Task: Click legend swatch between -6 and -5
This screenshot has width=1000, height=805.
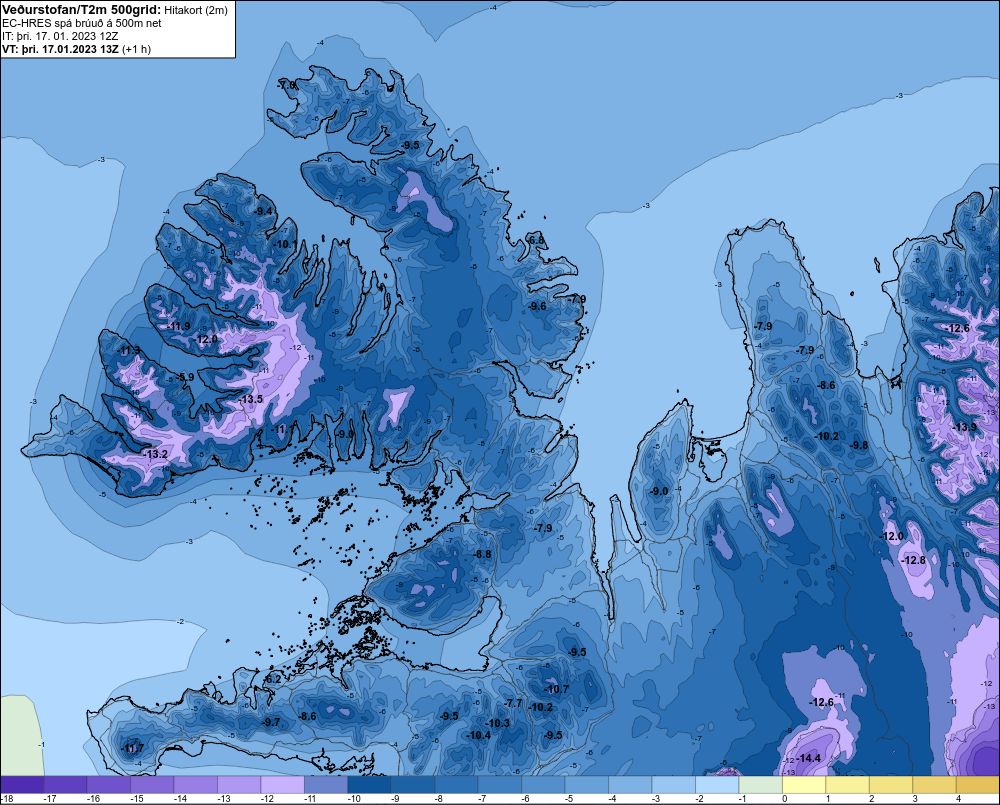Action: click(x=543, y=784)
